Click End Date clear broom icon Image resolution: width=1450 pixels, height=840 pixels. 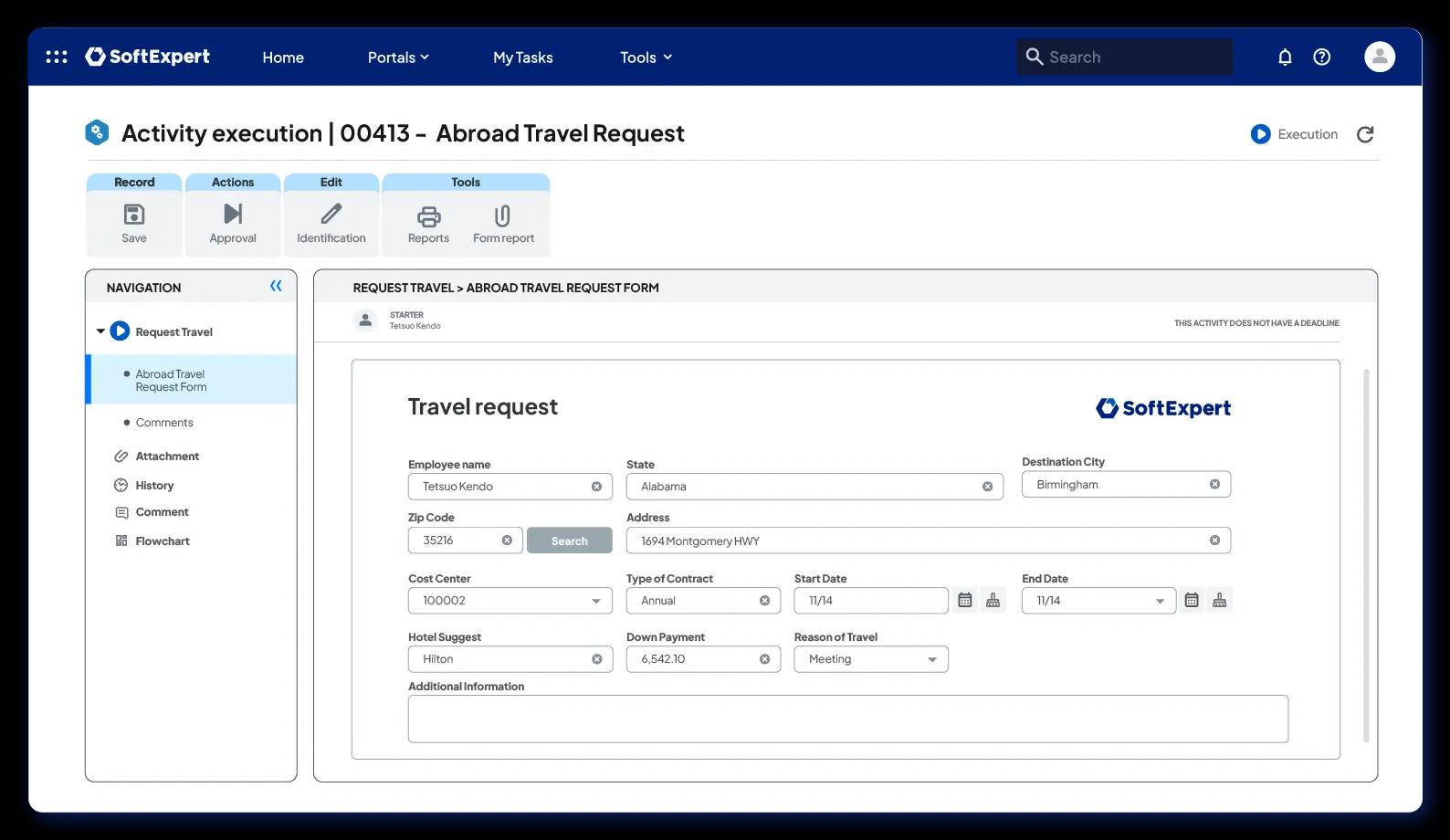[1219, 600]
